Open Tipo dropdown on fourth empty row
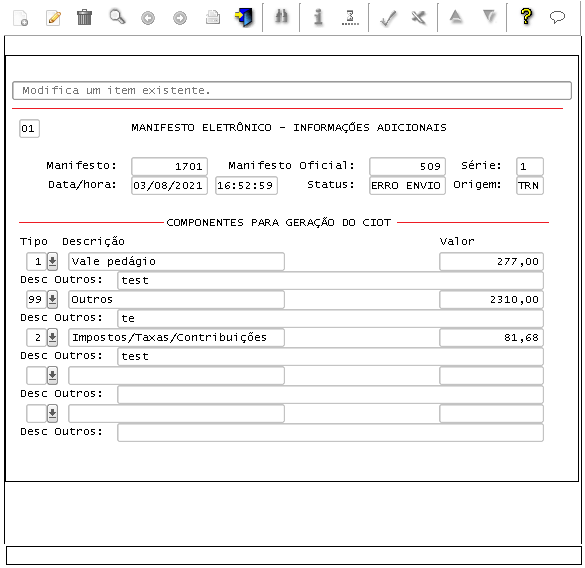The width and height of the screenshot is (585, 568). pos(53,375)
